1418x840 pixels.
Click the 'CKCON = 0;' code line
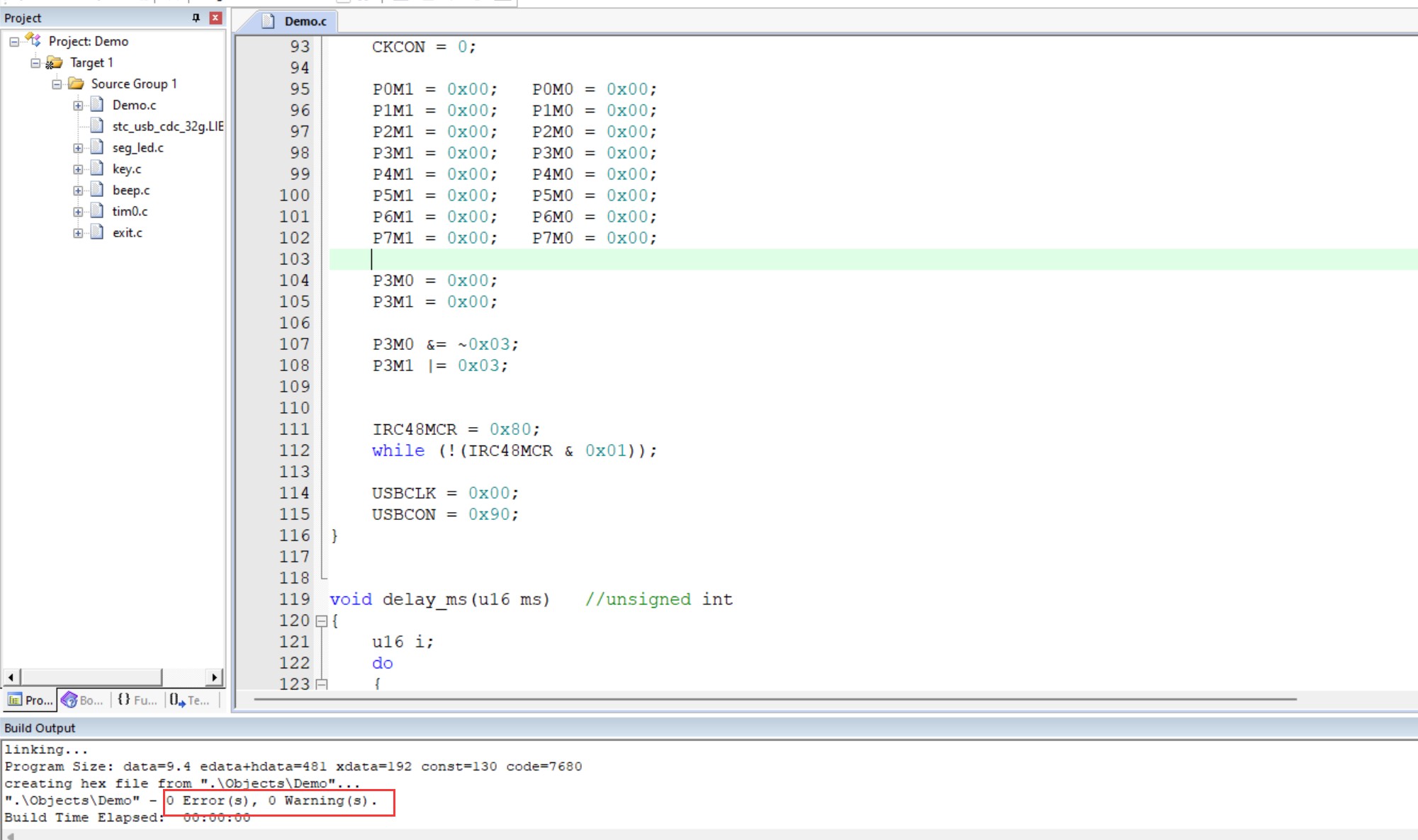[x=424, y=47]
